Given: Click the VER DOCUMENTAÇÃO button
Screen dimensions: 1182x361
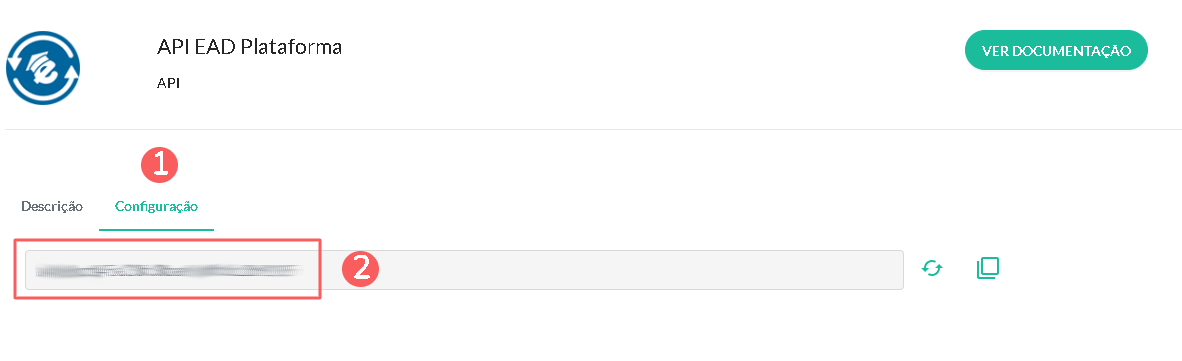Looking at the screenshot, I should (1056, 50).
